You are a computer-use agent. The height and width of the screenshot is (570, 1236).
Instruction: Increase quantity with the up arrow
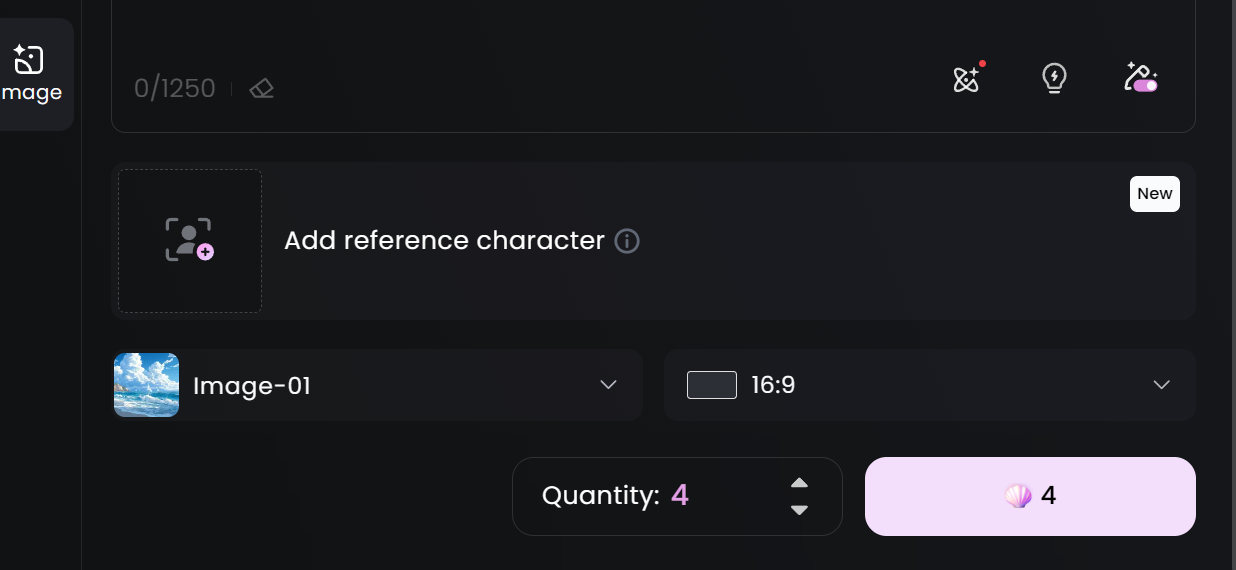799,483
